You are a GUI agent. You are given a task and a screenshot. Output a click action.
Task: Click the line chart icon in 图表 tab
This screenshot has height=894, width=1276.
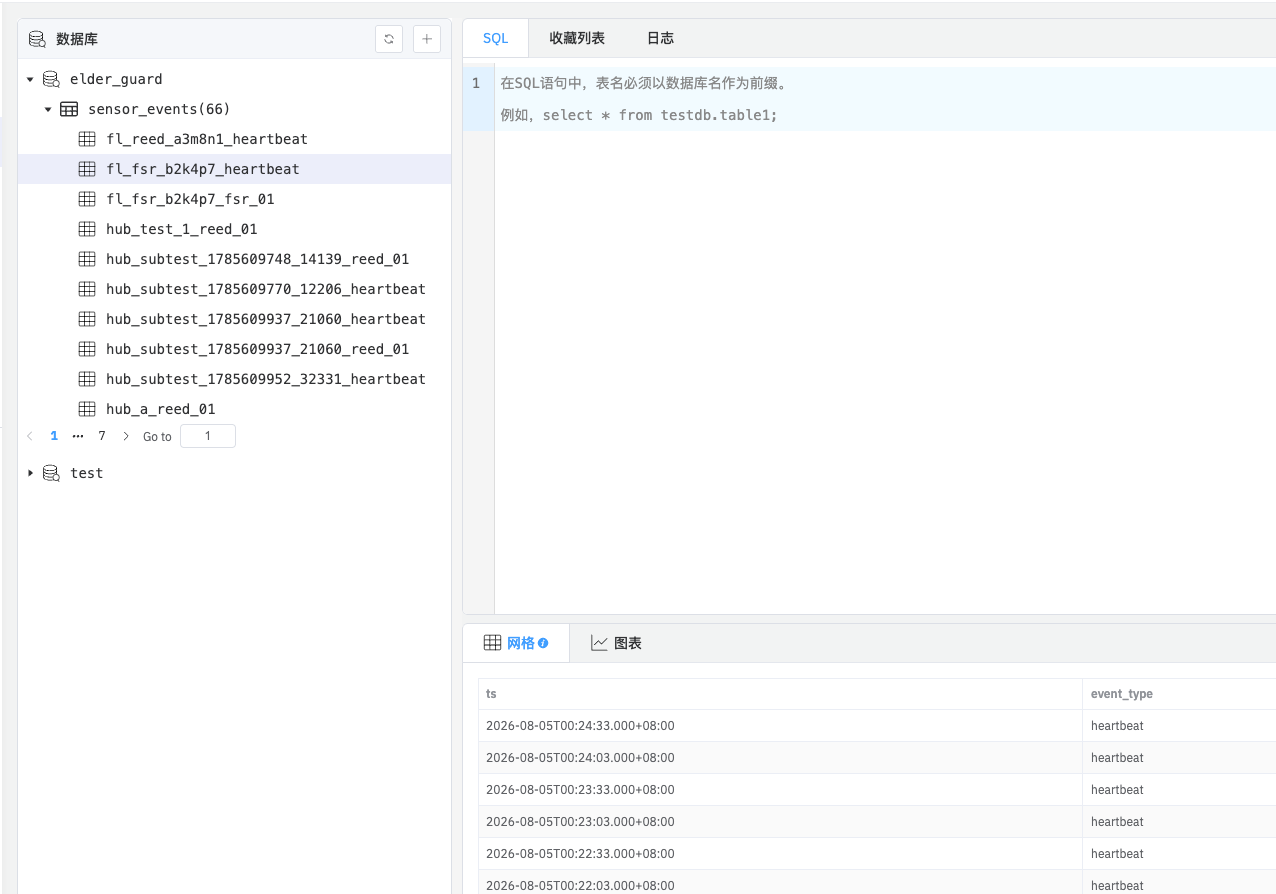(x=599, y=643)
